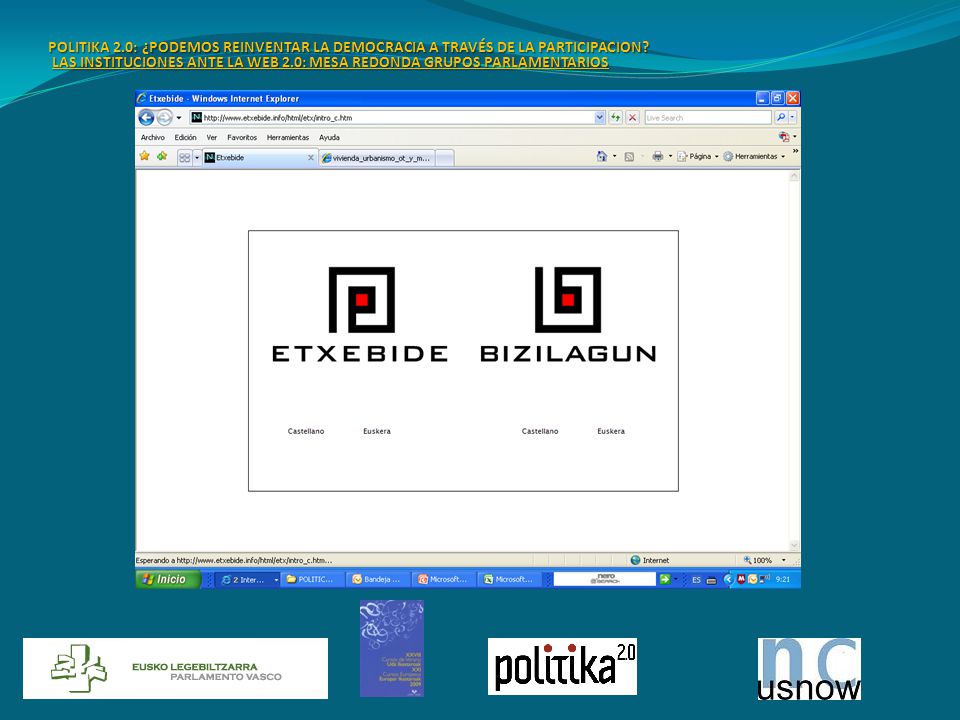Image resolution: width=960 pixels, height=720 pixels.
Task: Click Add to Favorites star-plus icon
Action: coord(162,156)
